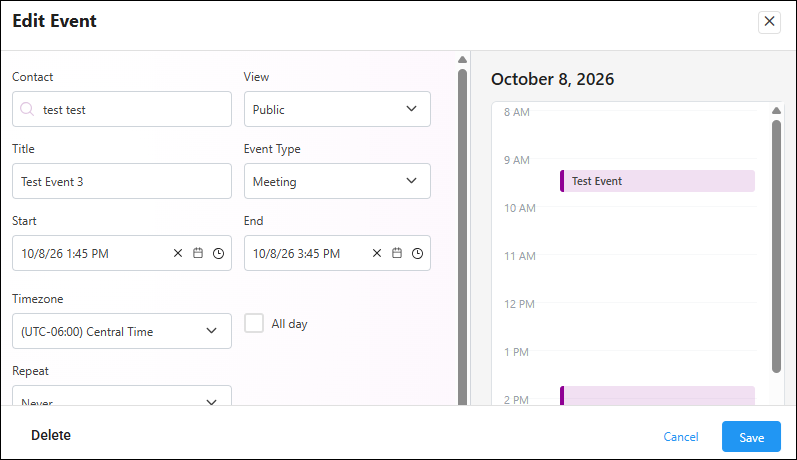
Task: Click the Timezone field label
Action: point(38,299)
